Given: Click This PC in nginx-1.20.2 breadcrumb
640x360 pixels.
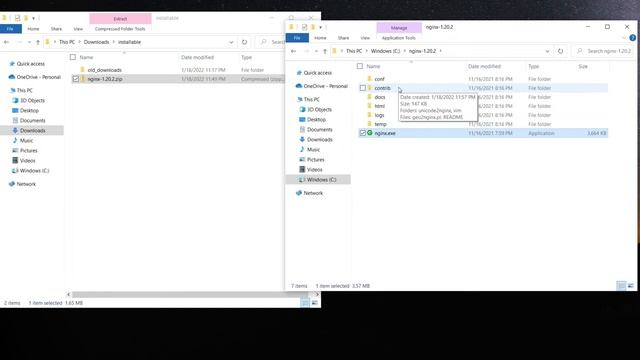Looking at the screenshot, I should (x=354, y=51).
